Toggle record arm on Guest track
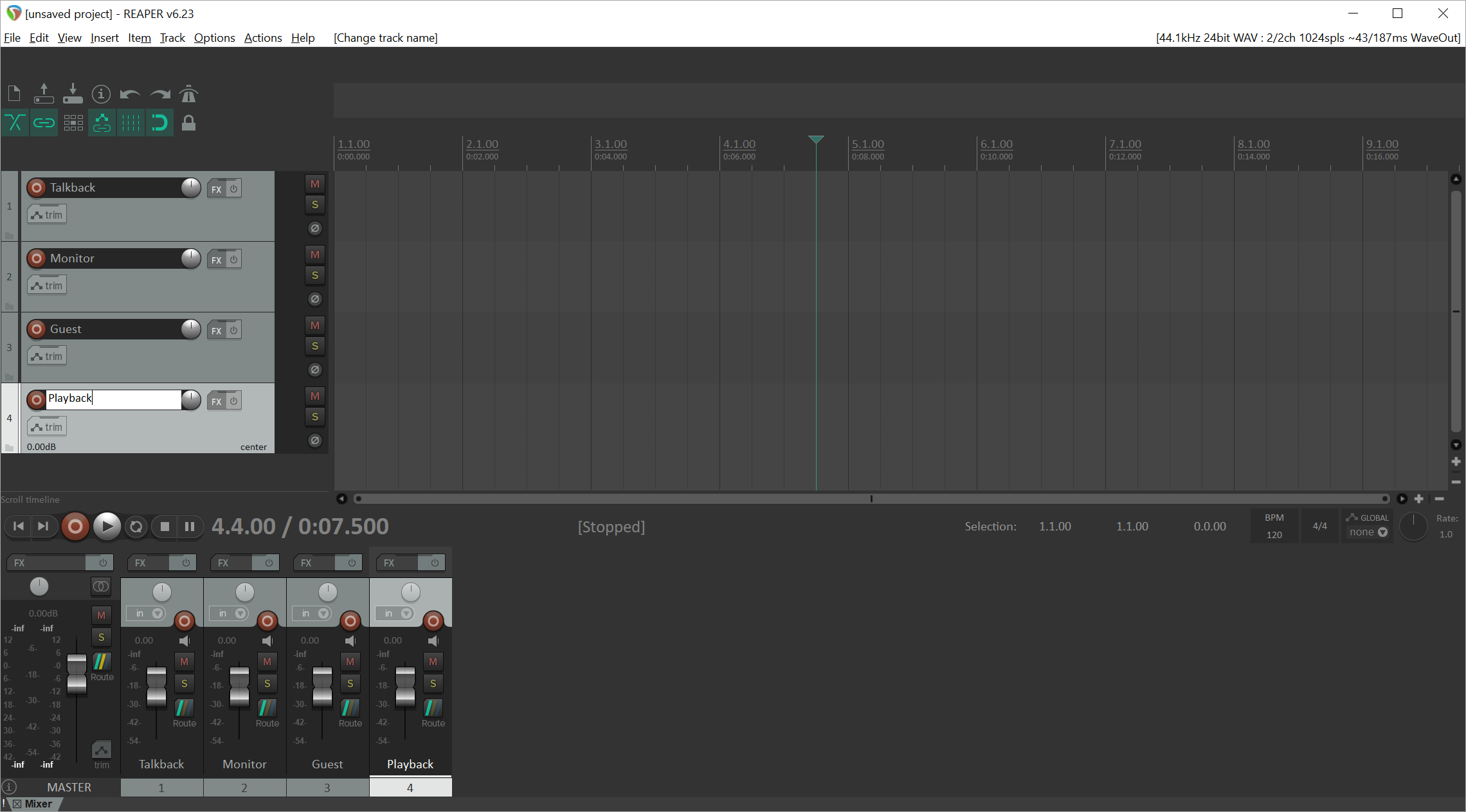 pyautogui.click(x=37, y=329)
